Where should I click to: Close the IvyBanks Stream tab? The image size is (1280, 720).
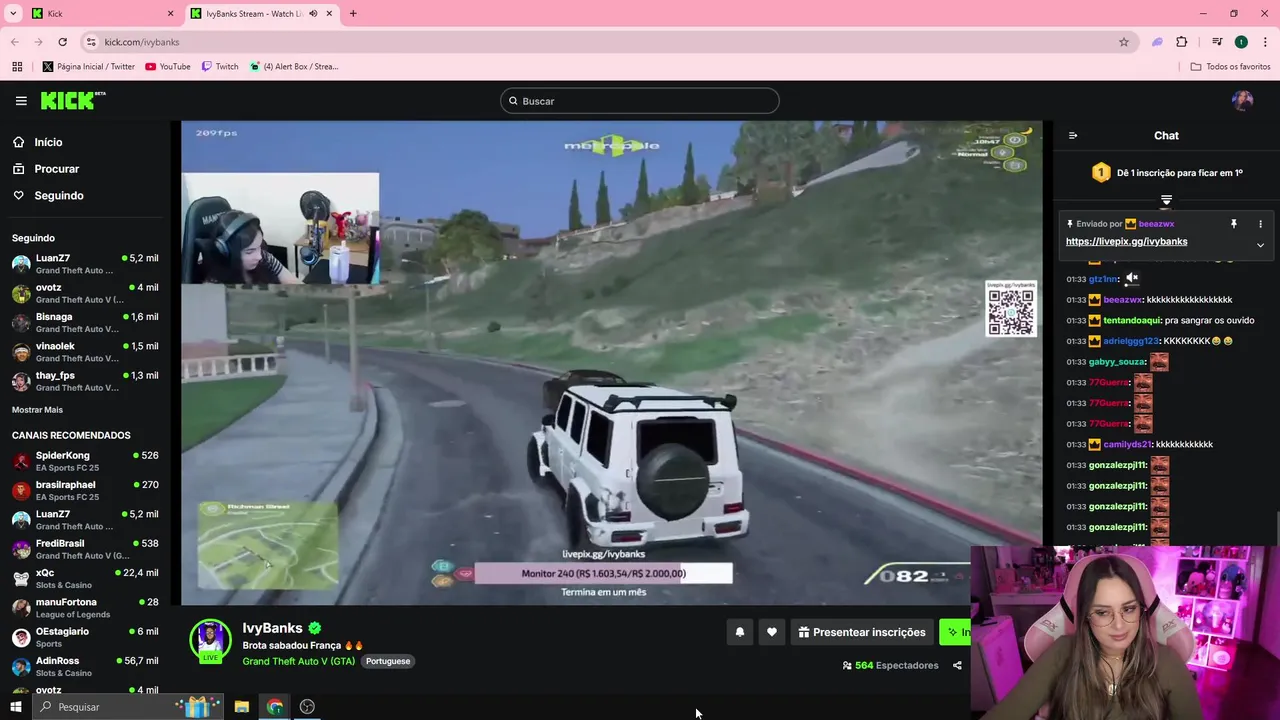coord(329,14)
